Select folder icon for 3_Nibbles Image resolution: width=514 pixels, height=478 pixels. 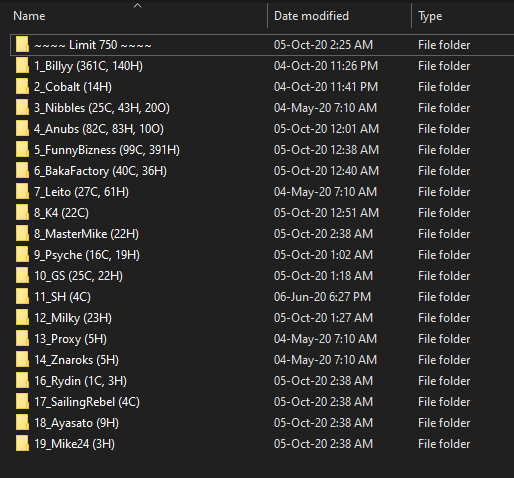(x=22, y=108)
